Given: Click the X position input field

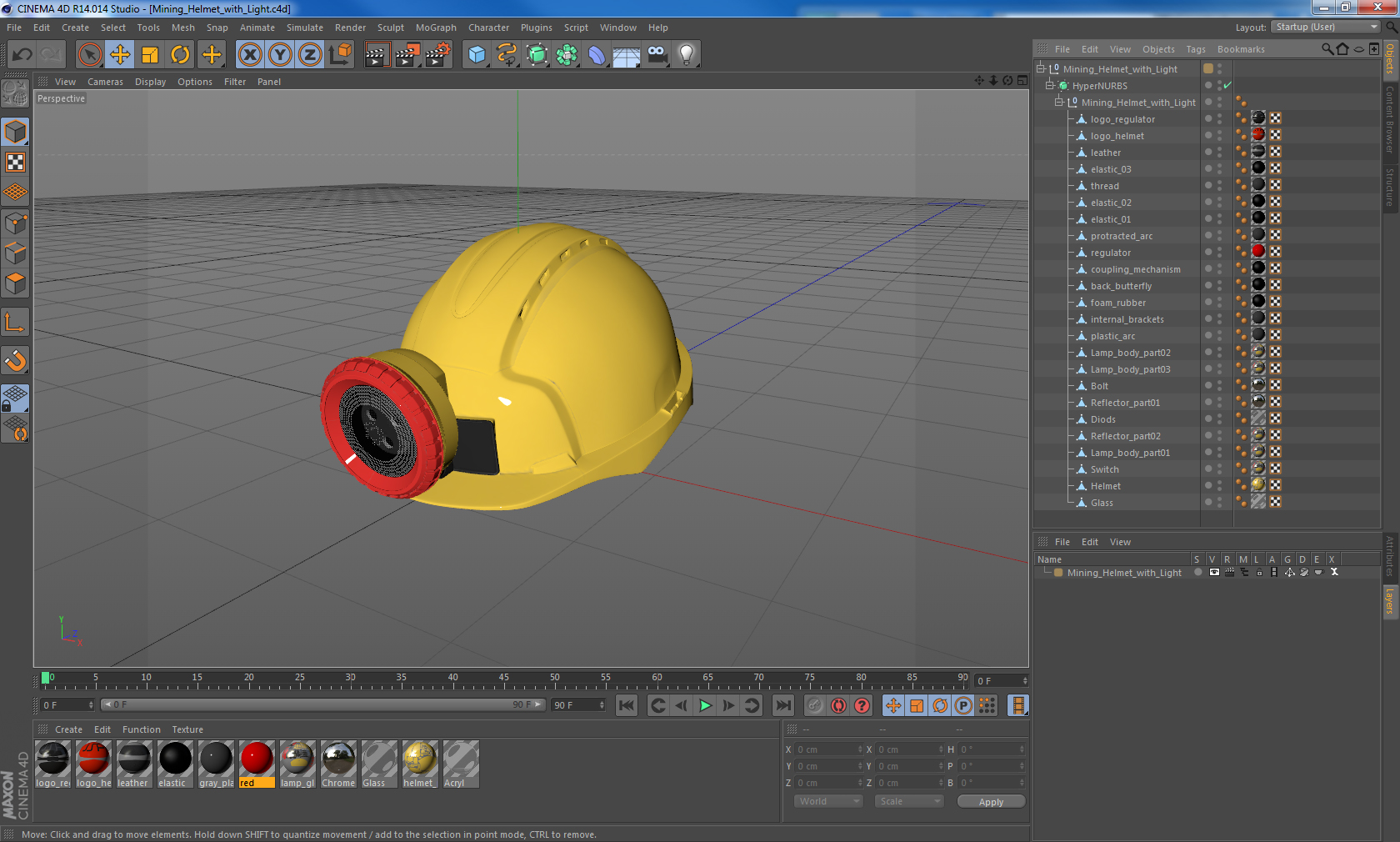Looking at the screenshot, I should tap(828, 749).
